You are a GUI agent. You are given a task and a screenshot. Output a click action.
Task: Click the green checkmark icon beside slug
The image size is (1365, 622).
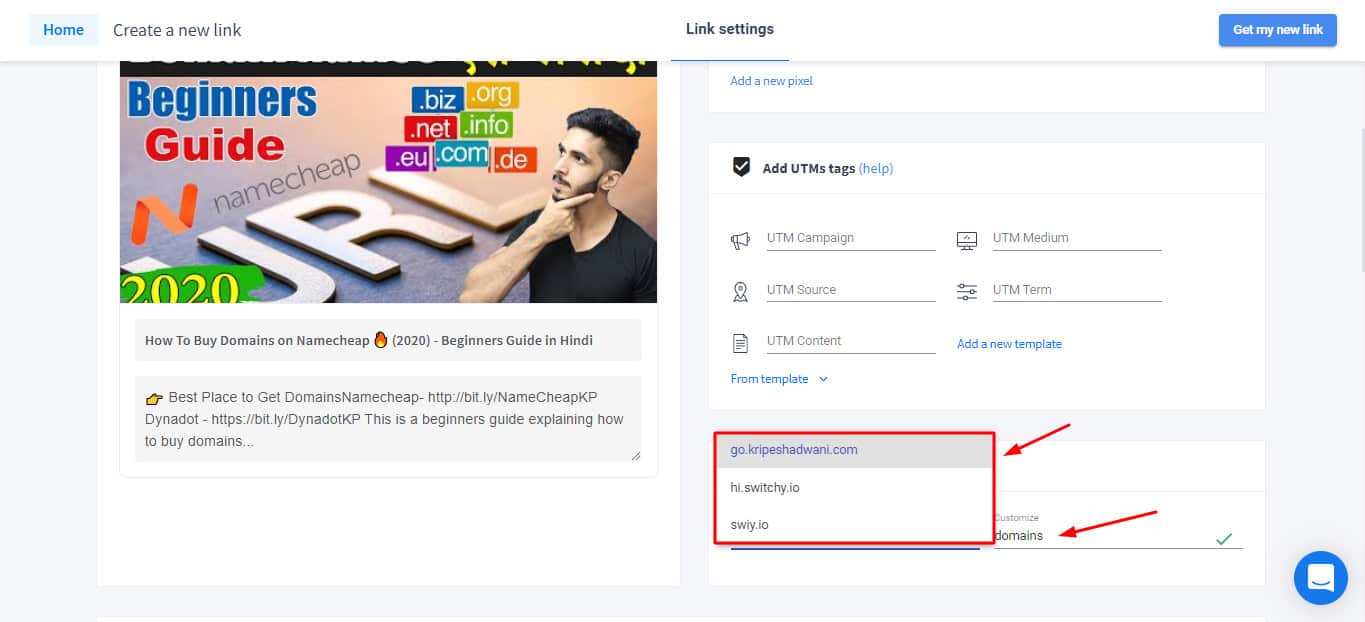click(1223, 539)
